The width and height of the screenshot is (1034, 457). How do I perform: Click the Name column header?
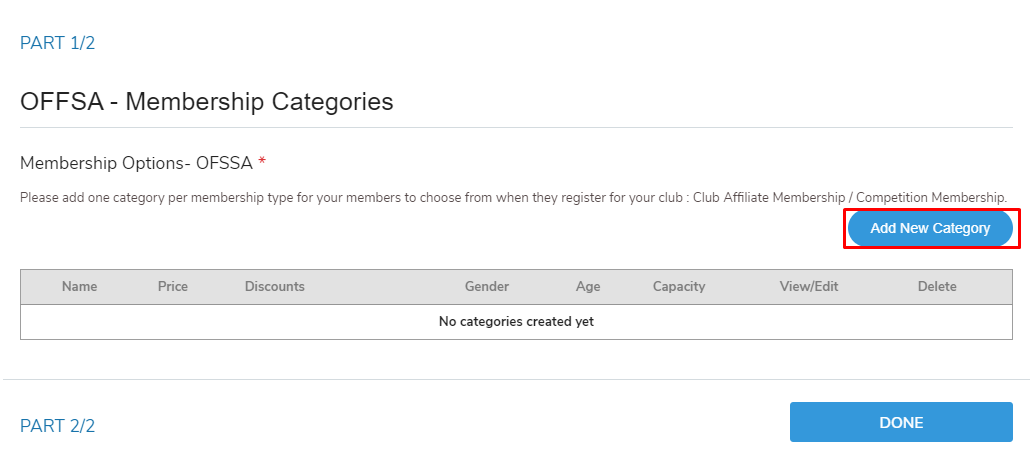(79, 287)
